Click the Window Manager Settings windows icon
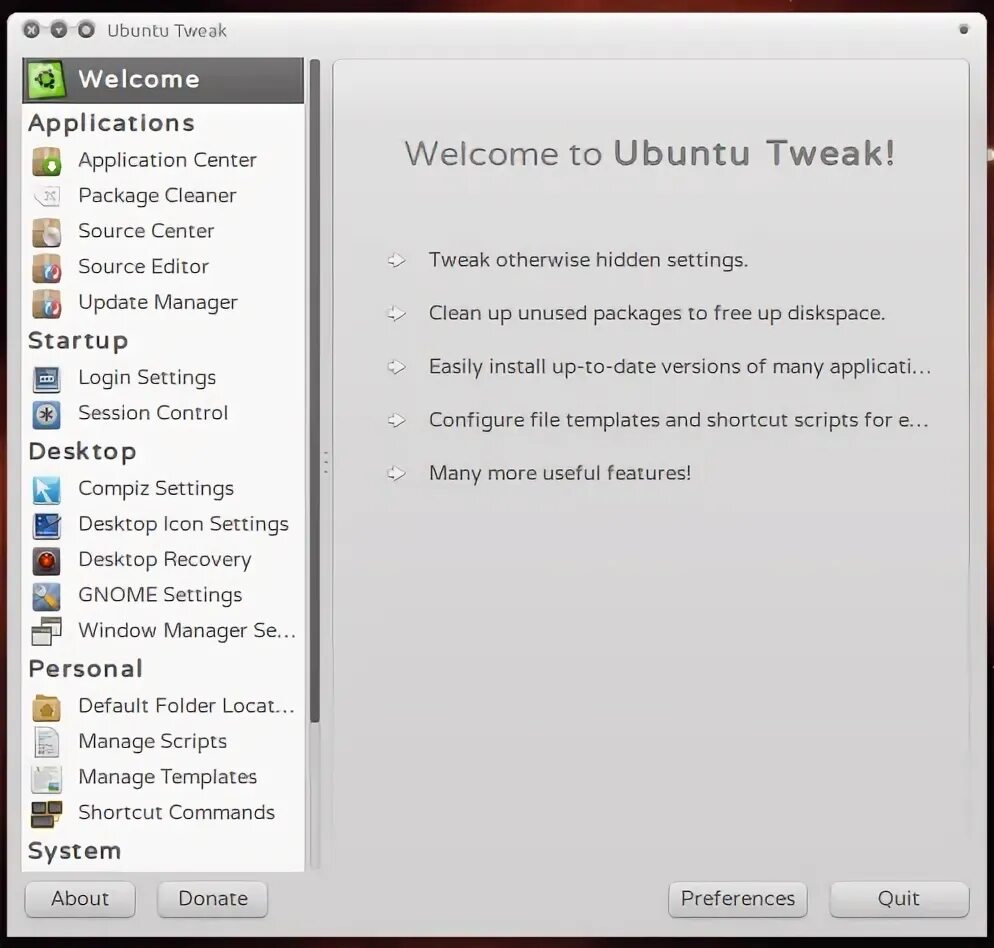The image size is (994, 948). [46, 632]
